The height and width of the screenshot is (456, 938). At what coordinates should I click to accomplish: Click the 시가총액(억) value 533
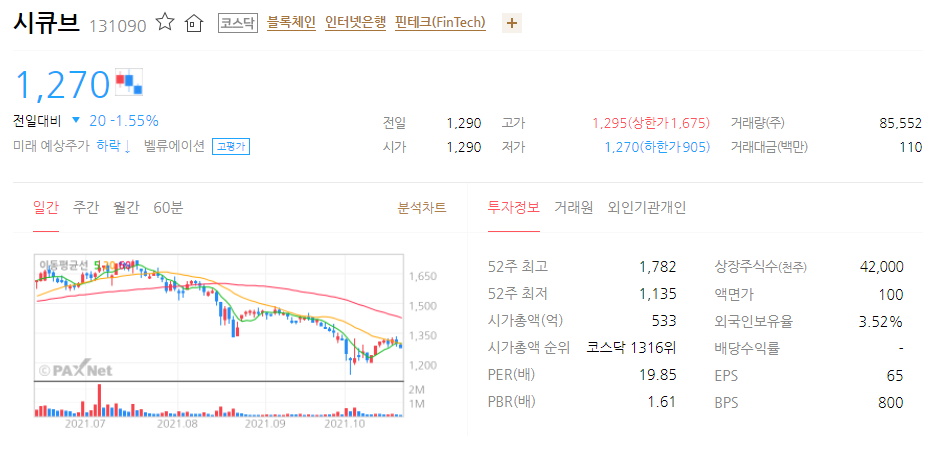[664, 321]
